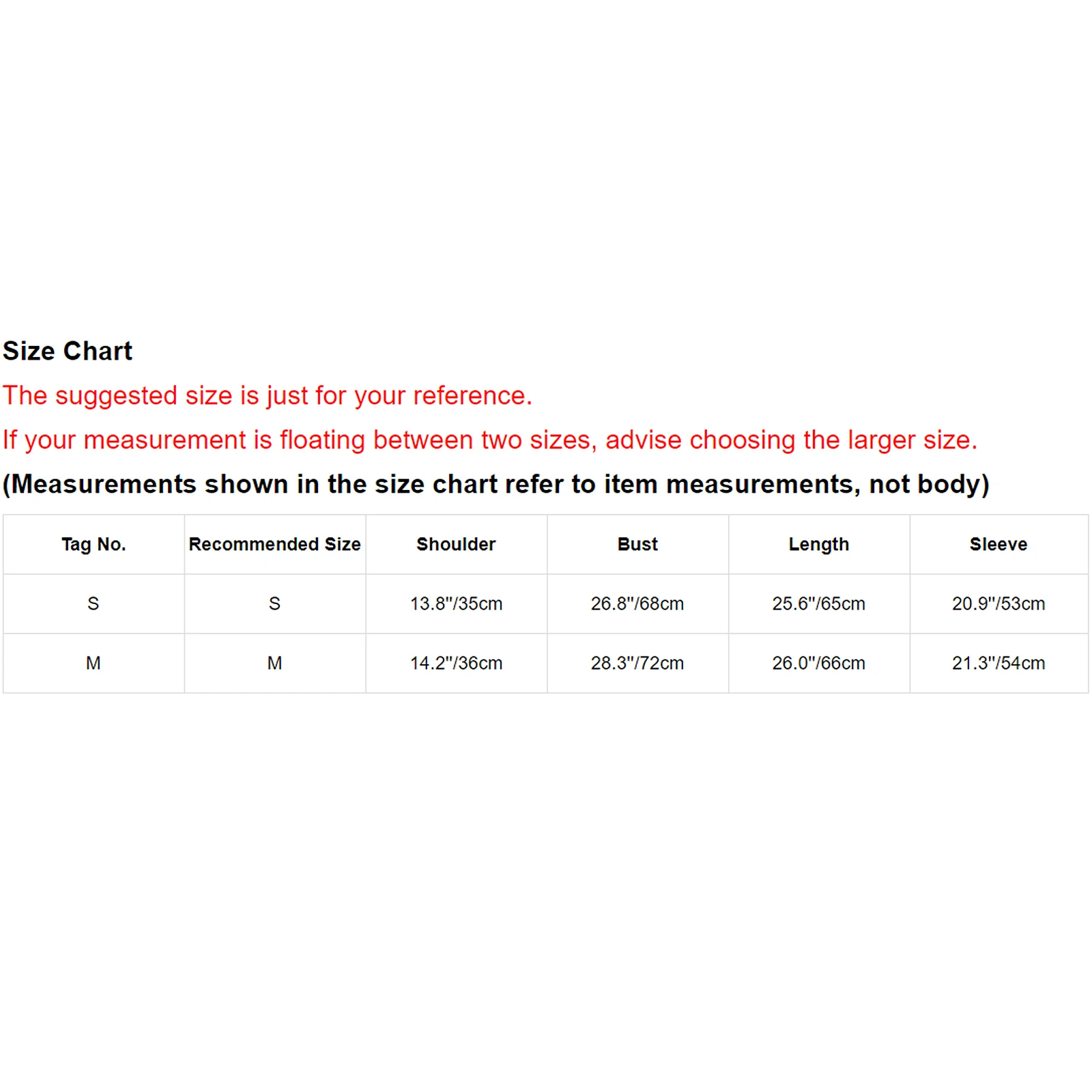Click the 21.3"/54cm sleeve cell
Image resolution: width=1092 pixels, height=1092 pixels.
click(x=998, y=663)
